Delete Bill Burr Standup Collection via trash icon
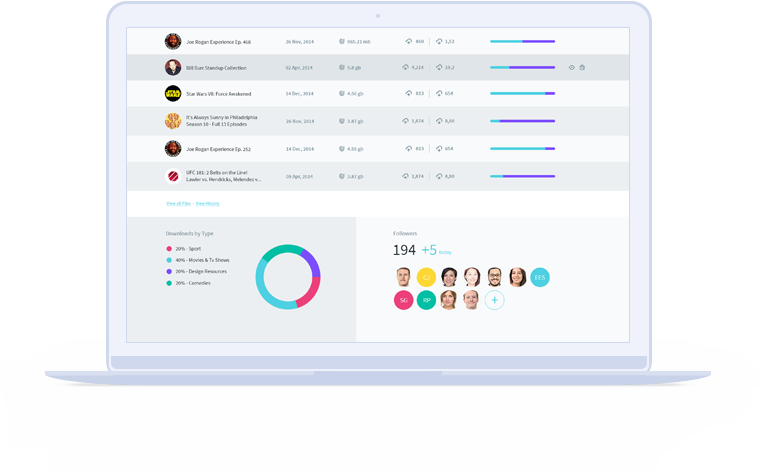The width and height of the screenshot is (764, 473). 582,68
